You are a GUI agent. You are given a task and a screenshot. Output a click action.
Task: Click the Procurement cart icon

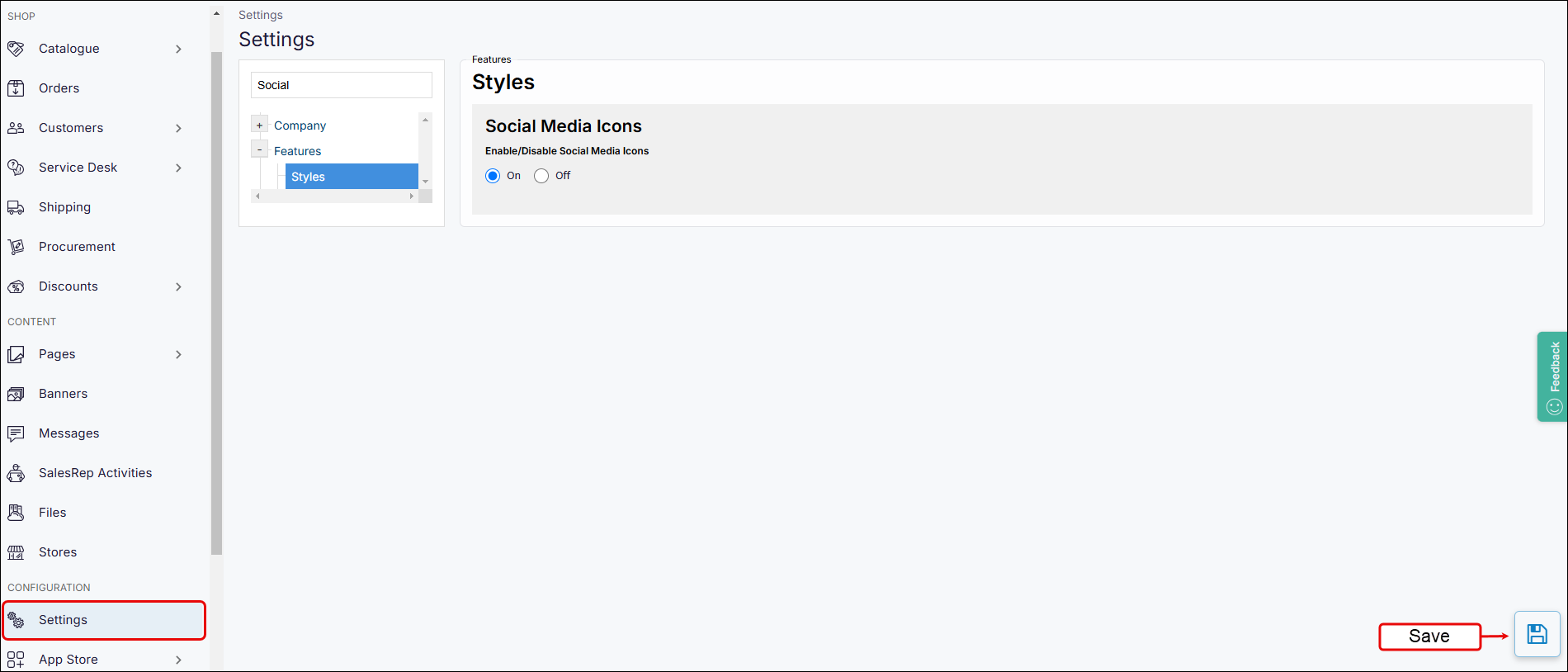16,247
